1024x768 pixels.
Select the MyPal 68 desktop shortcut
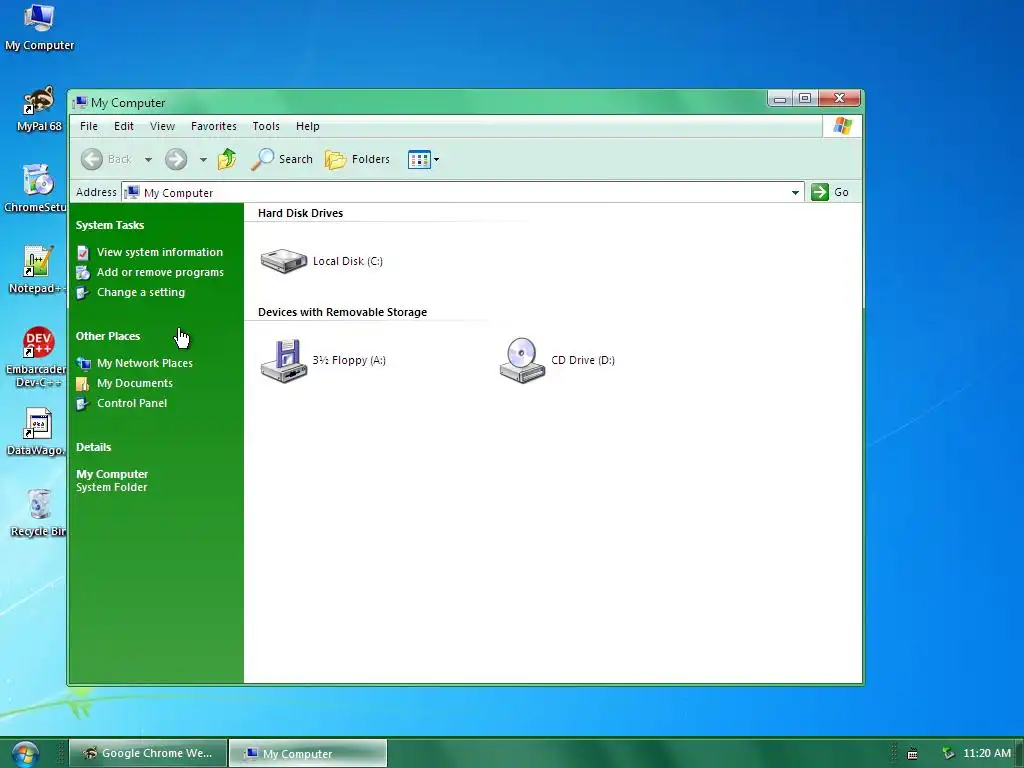pyautogui.click(x=39, y=109)
